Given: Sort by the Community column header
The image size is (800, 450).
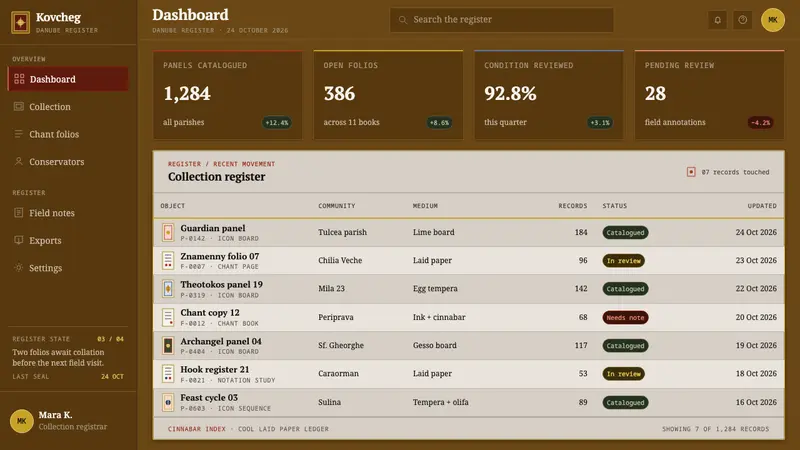Looking at the screenshot, I should (x=337, y=206).
